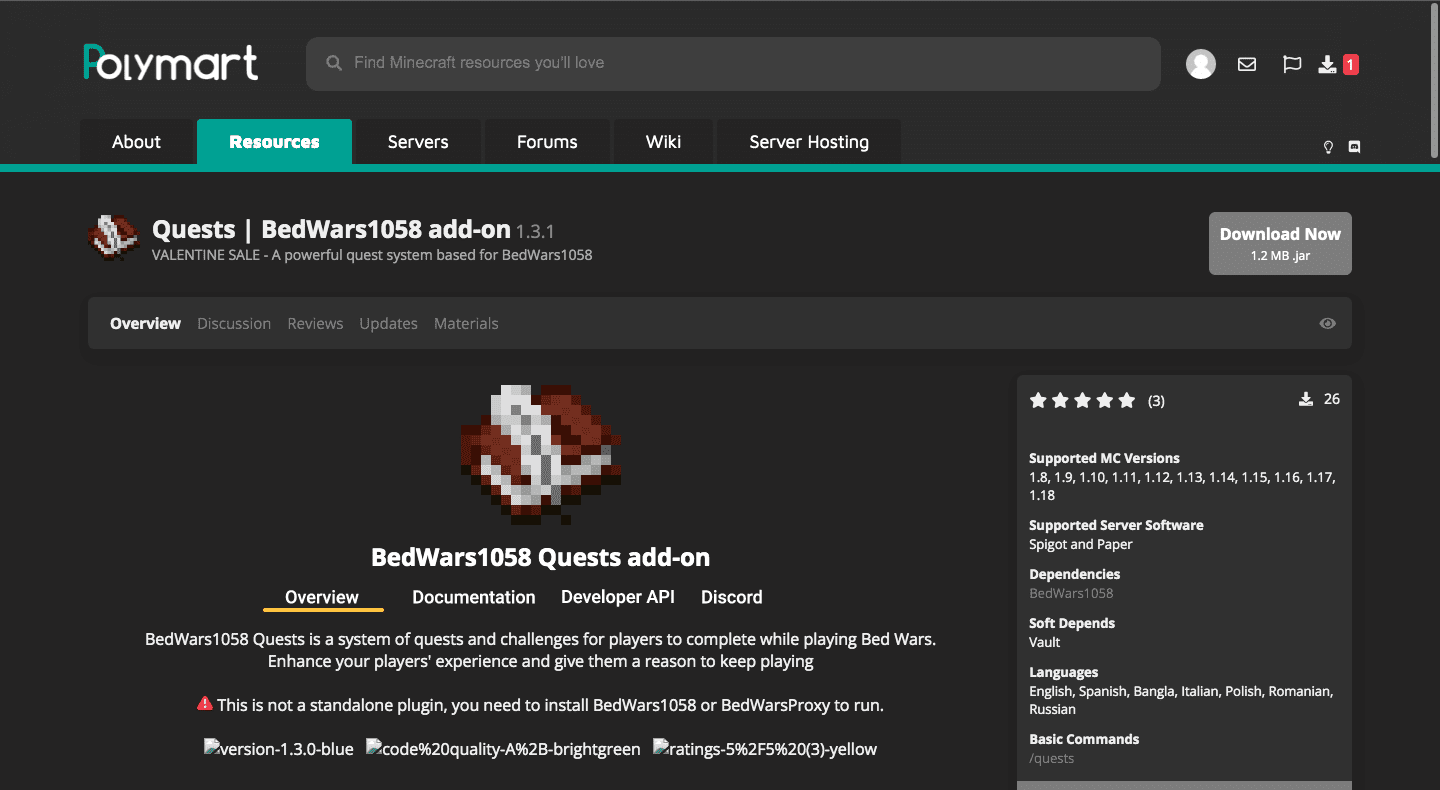
Task: Click the Basic Commands heading
Action: pyautogui.click(x=1084, y=739)
